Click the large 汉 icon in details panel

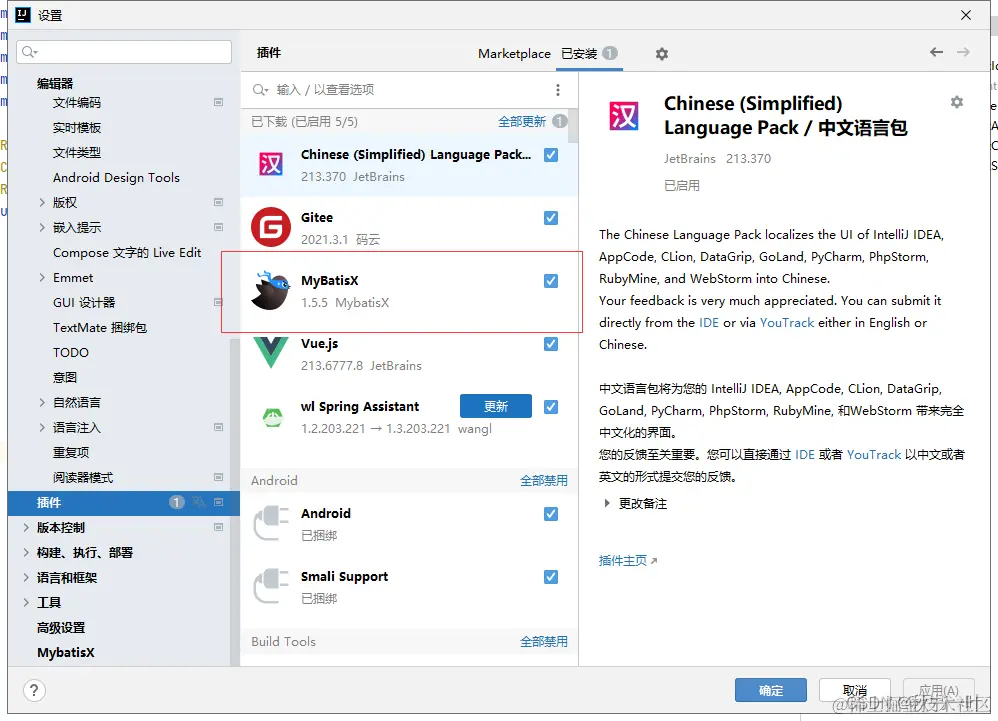click(623, 116)
